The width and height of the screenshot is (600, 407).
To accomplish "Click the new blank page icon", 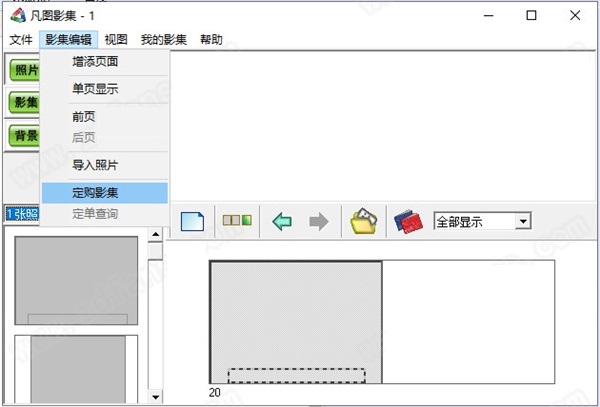I will point(192,221).
